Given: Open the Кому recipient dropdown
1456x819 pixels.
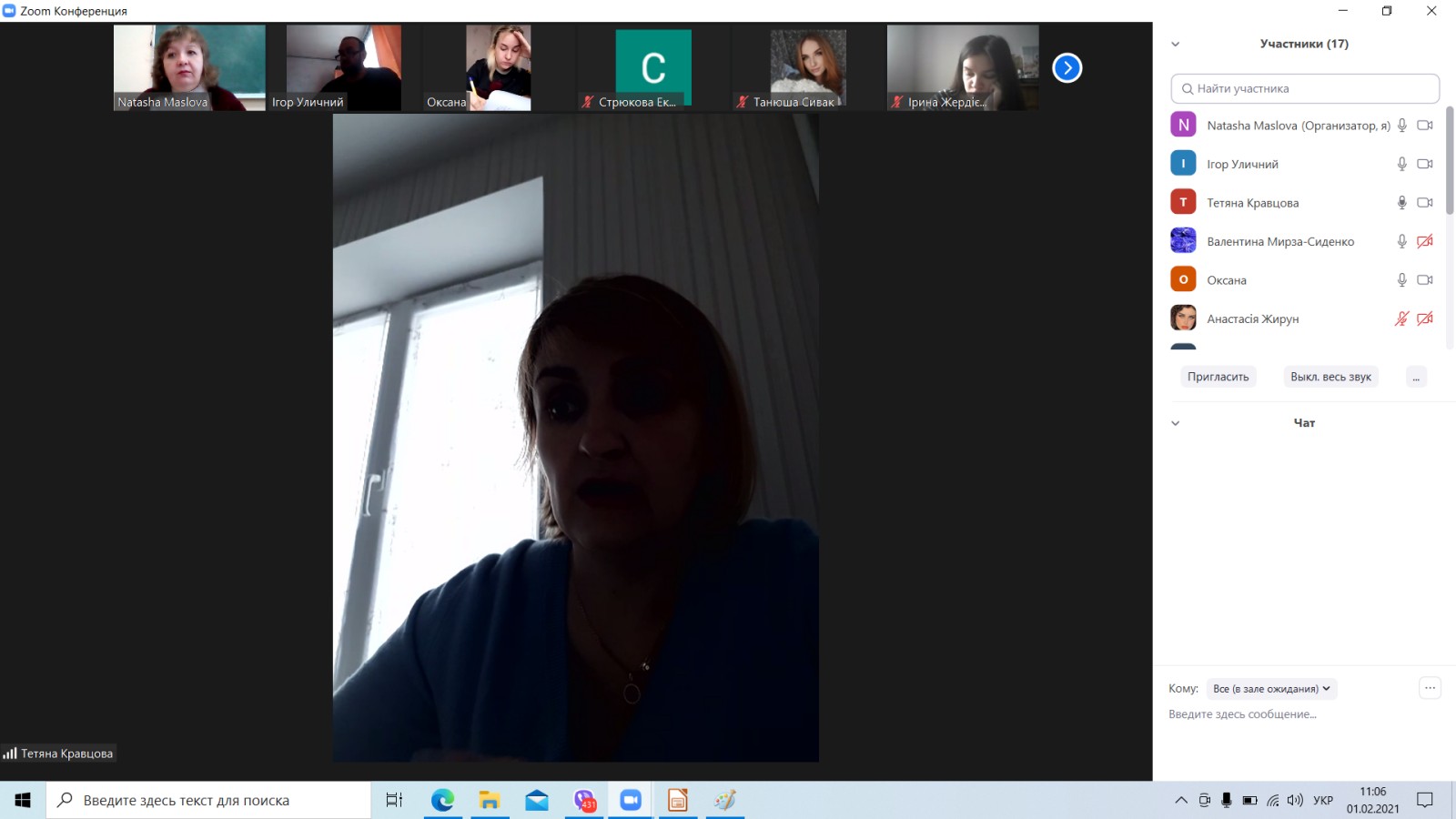Looking at the screenshot, I should coord(1271,689).
